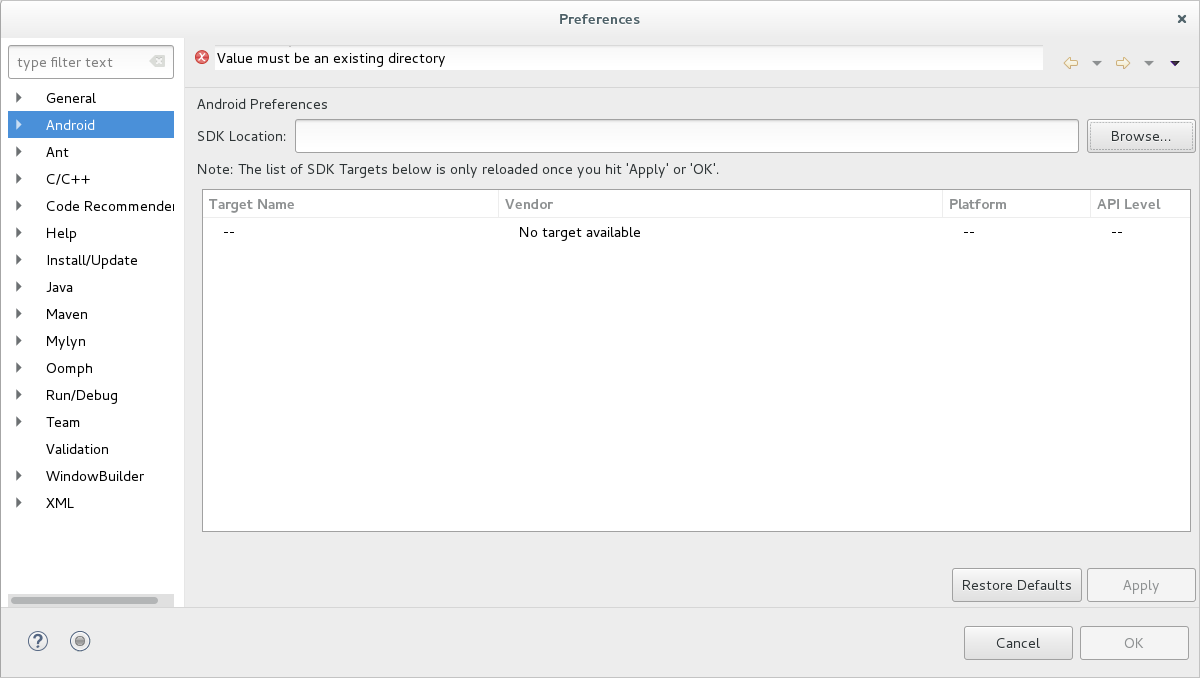Click the Cancel button

(x=1018, y=643)
